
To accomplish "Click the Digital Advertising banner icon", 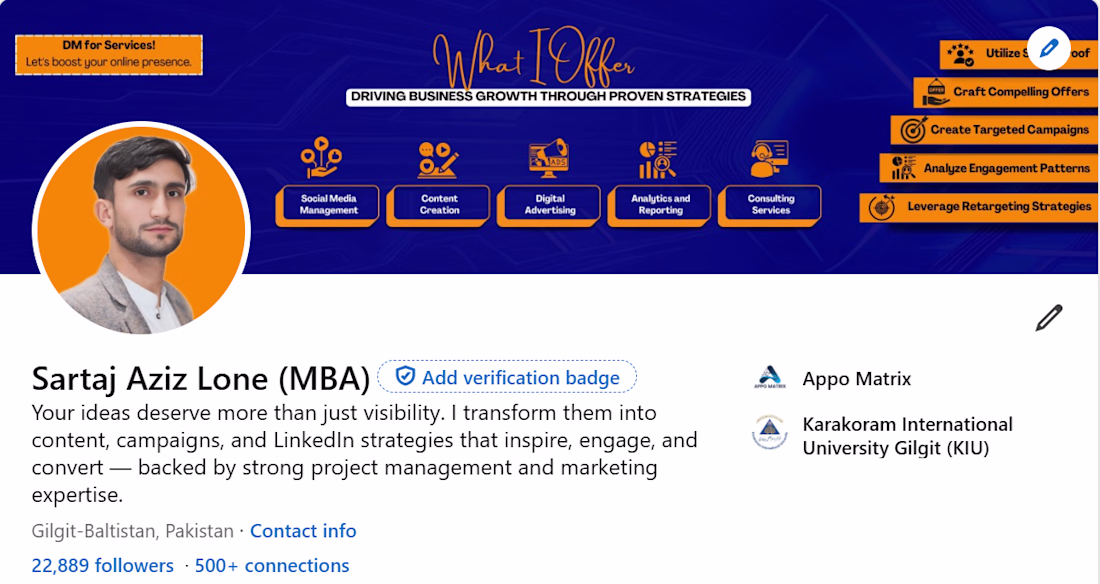I will [x=549, y=158].
